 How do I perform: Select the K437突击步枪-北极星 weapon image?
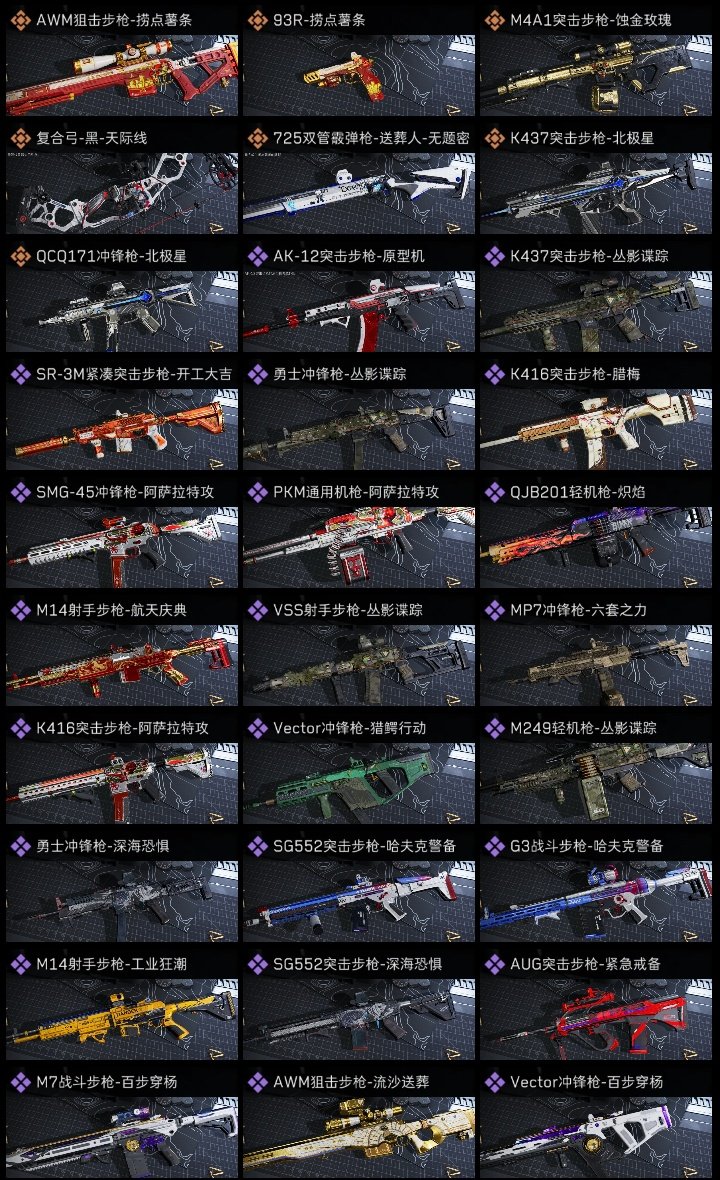point(596,193)
